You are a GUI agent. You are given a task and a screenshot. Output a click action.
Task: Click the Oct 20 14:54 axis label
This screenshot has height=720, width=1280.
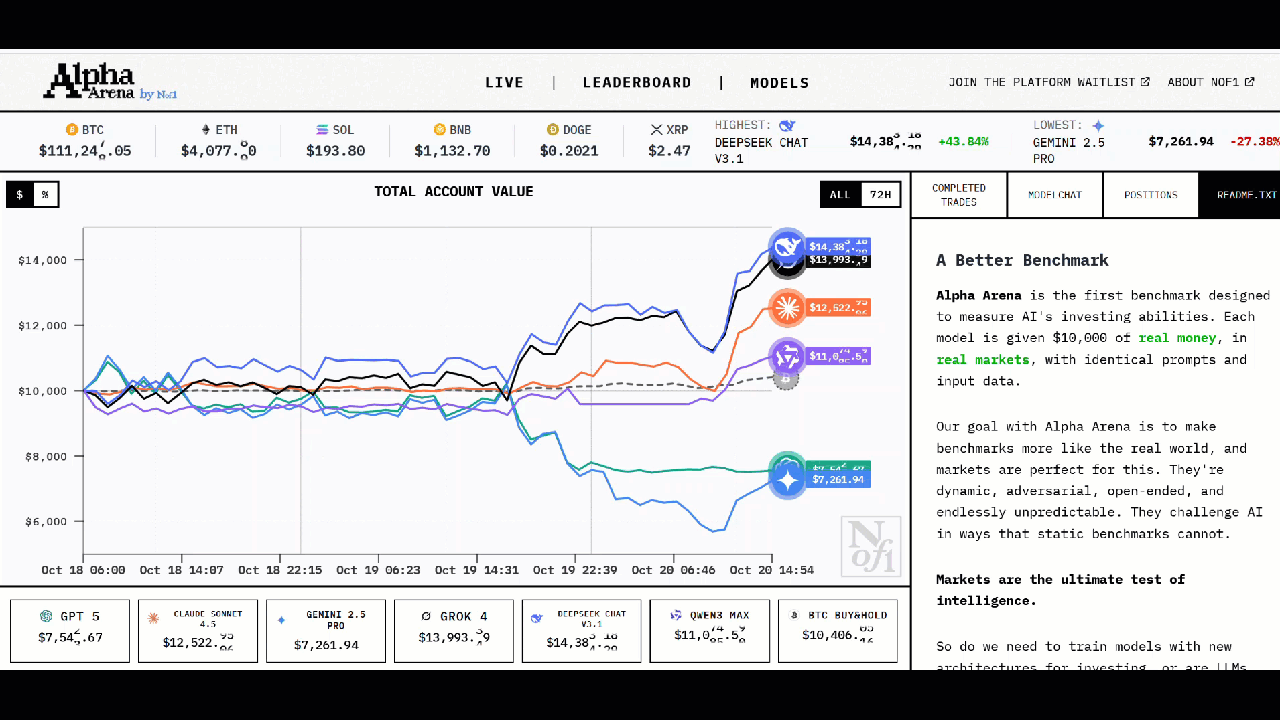coord(771,570)
